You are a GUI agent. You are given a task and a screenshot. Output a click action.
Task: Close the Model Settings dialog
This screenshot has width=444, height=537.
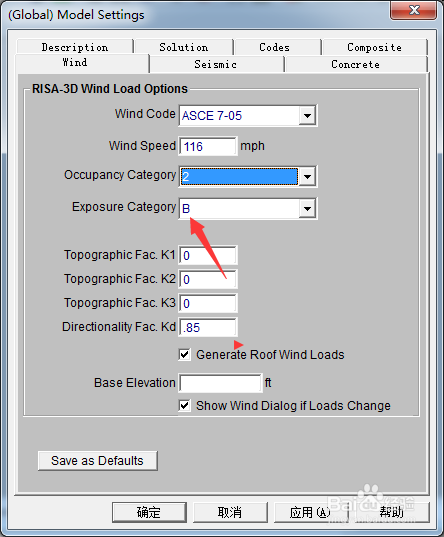[x=414, y=10]
